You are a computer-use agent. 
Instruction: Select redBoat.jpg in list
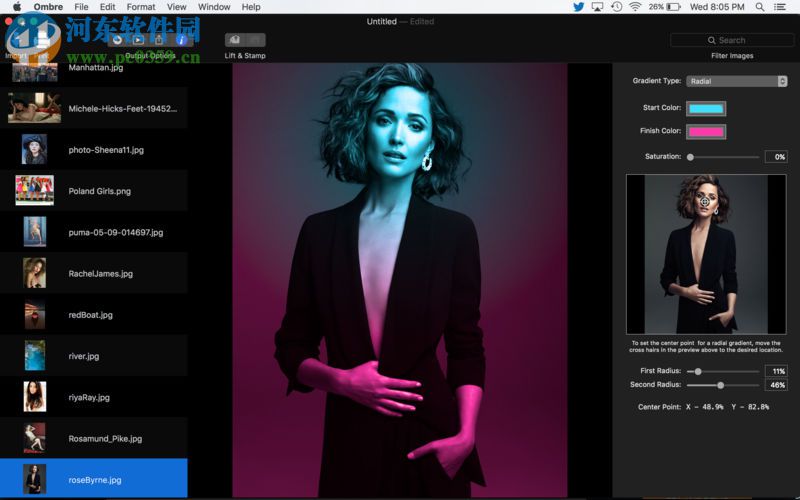[x=94, y=315]
